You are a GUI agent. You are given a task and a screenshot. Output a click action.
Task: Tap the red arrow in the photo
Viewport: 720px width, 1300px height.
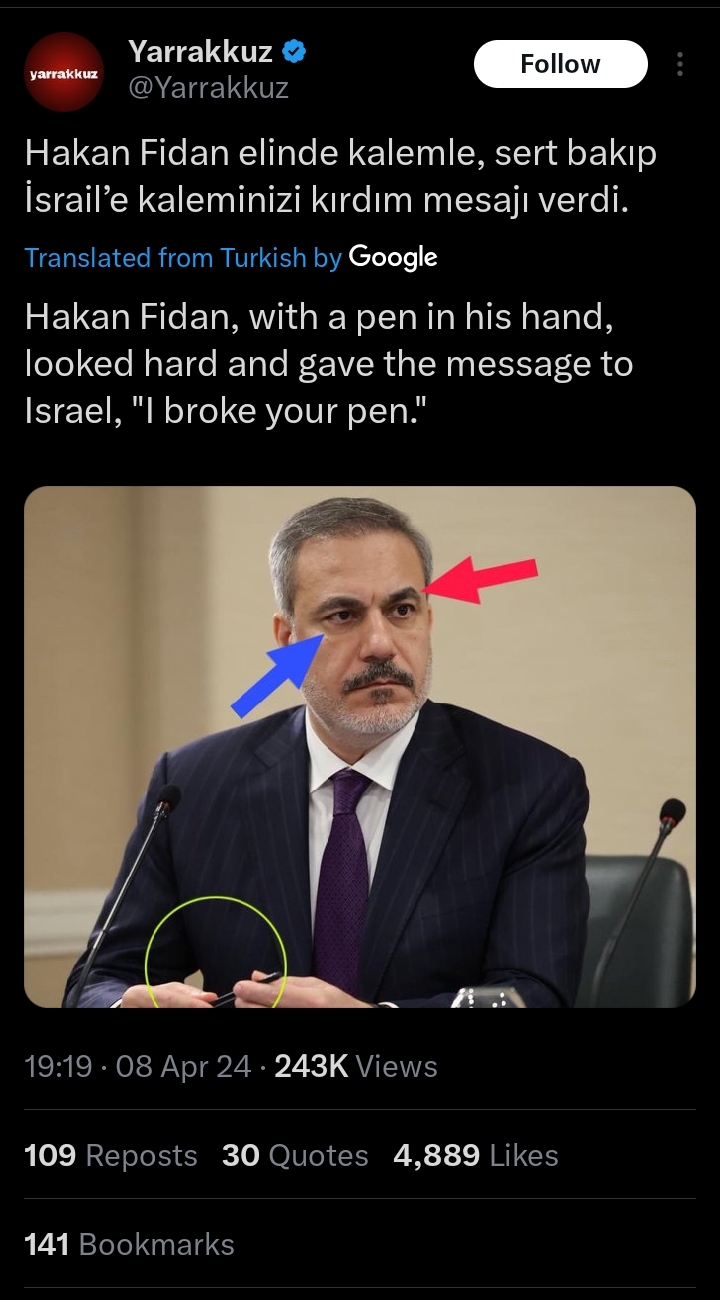pos(481,579)
